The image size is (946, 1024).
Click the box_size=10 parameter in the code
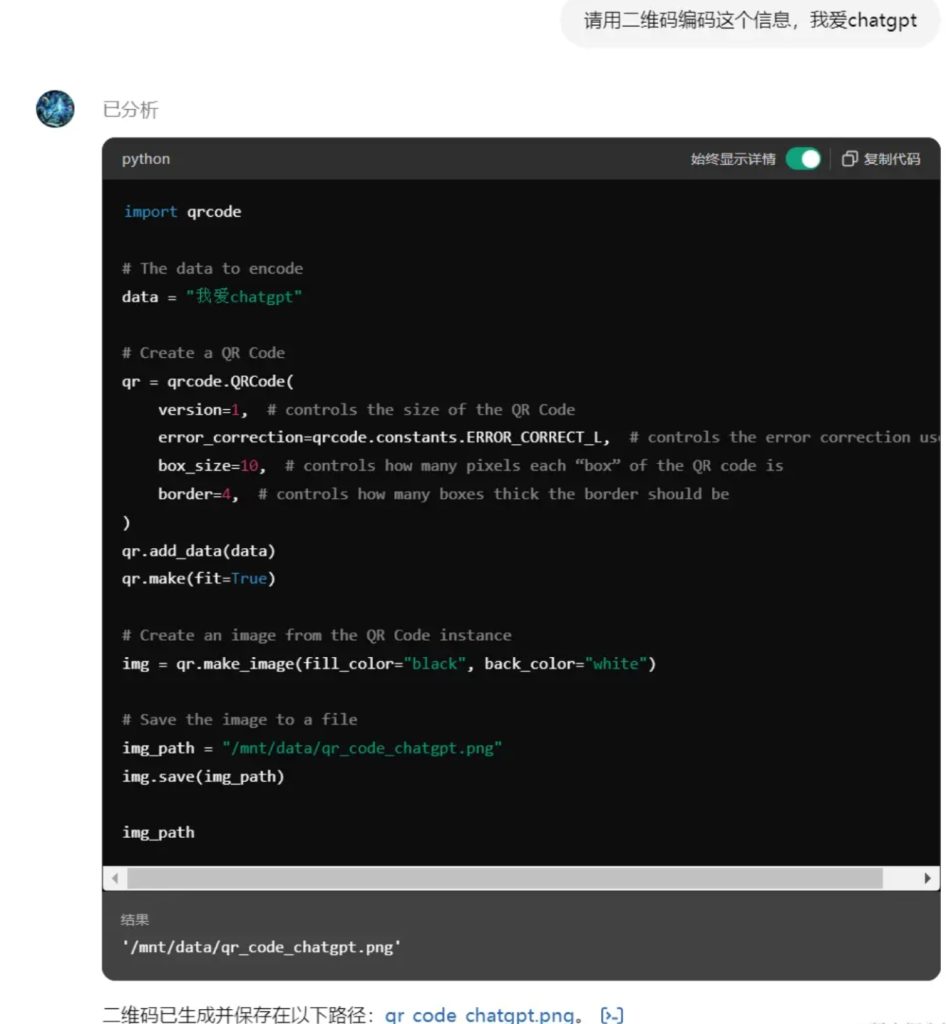pos(209,466)
